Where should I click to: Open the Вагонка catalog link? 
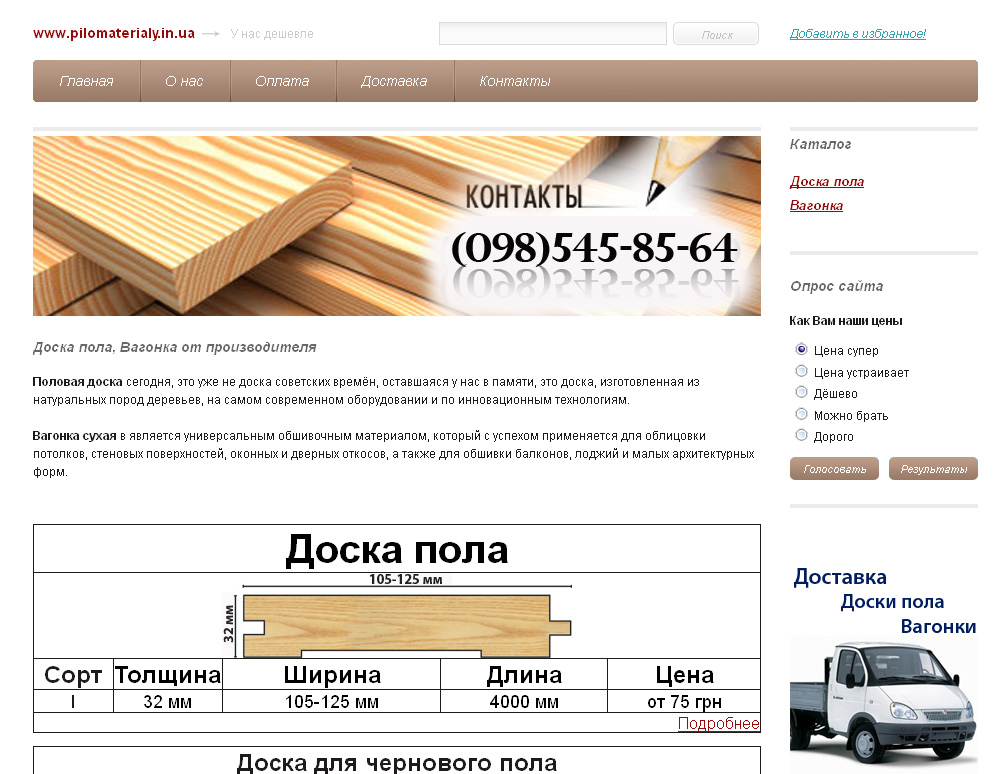(x=818, y=204)
